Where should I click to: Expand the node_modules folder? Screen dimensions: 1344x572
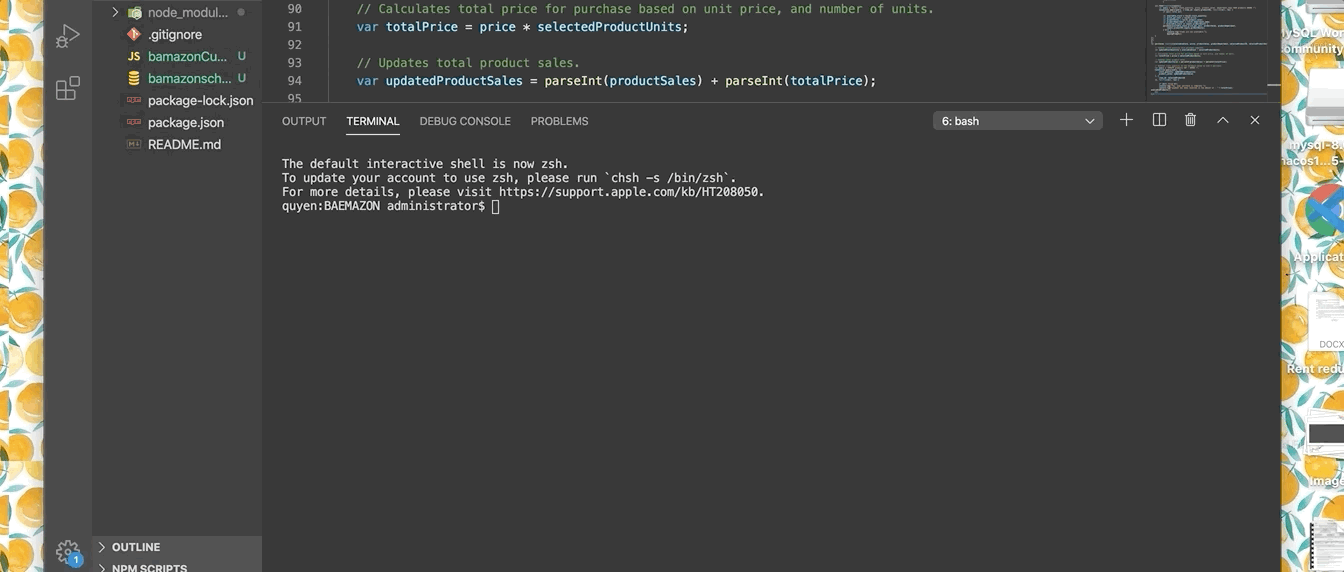[x=187, y=12]
